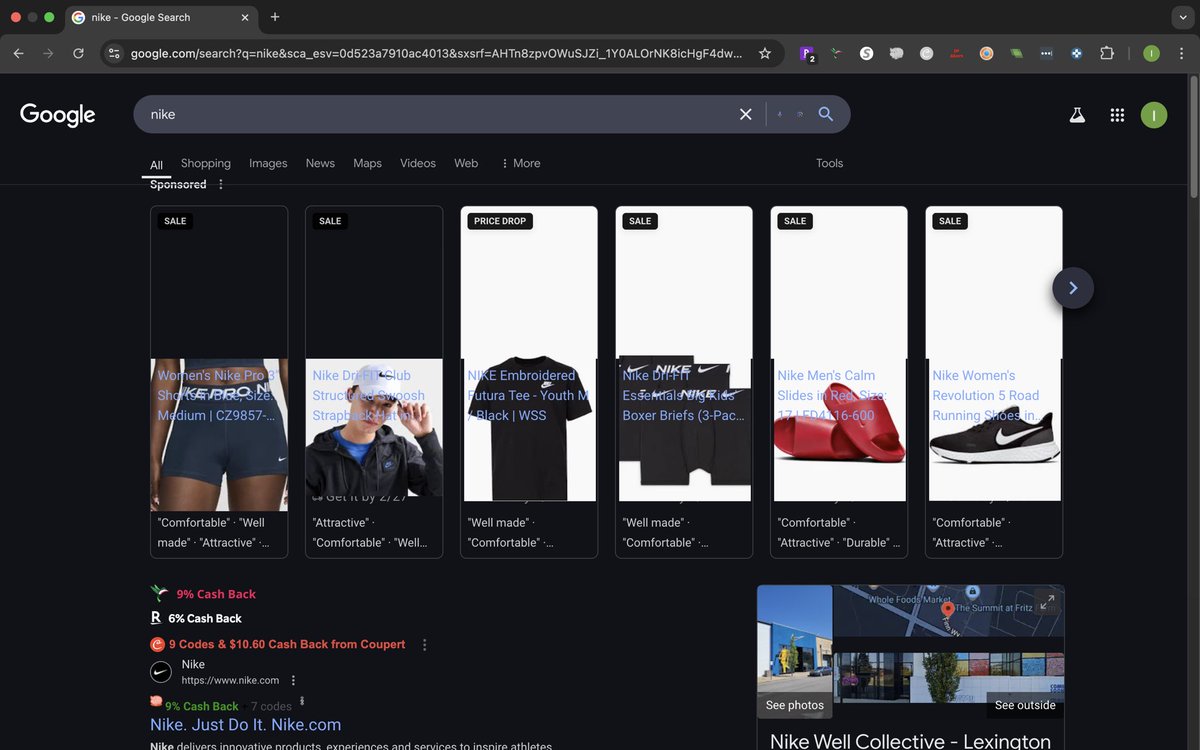Screen dimensions: 1200x750
Task: Open the Chrome extensions puzzle icon
Action: click(x=1107, y=53)
